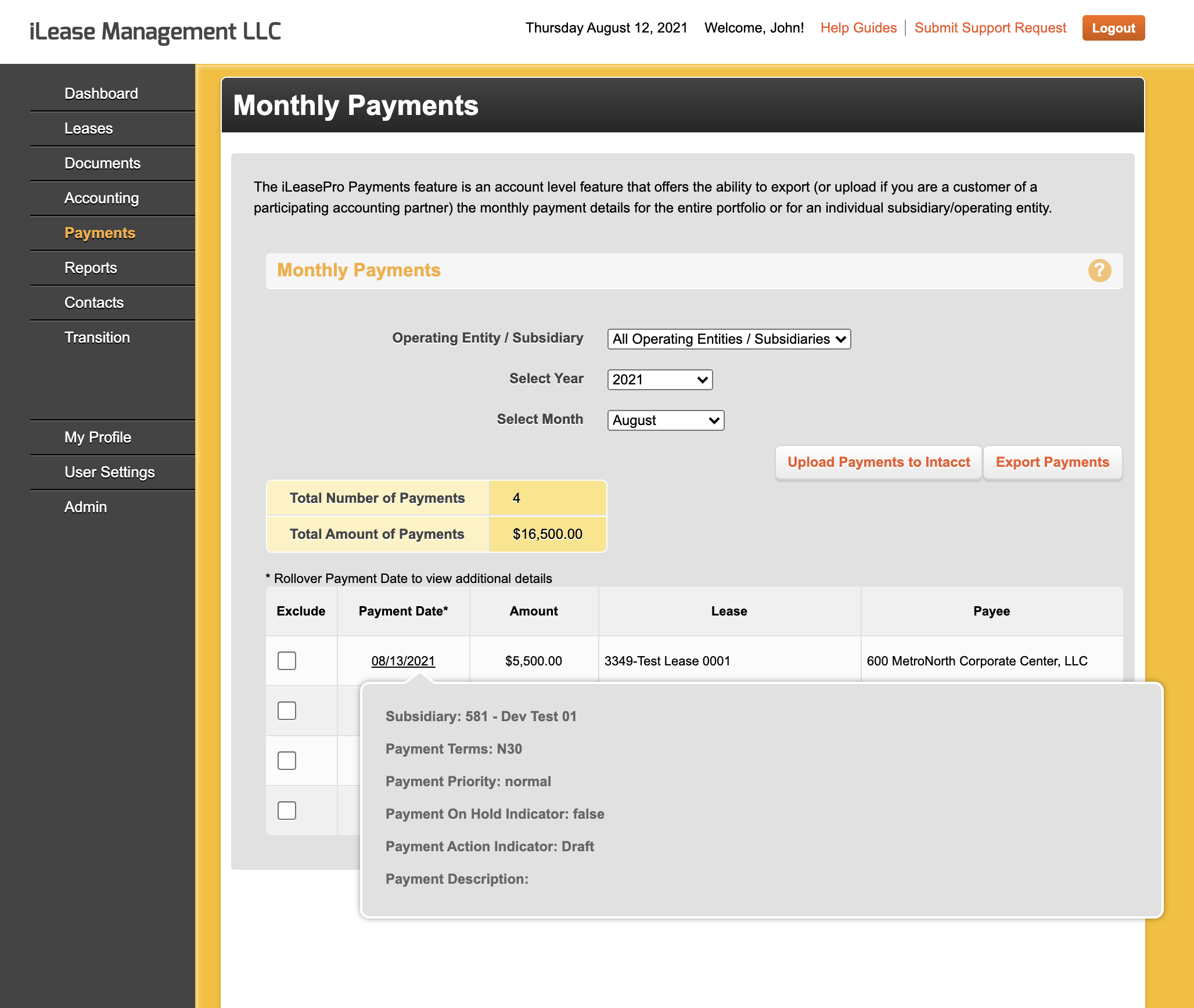Check the Exclude box on the second payment row

coord(286,711)
